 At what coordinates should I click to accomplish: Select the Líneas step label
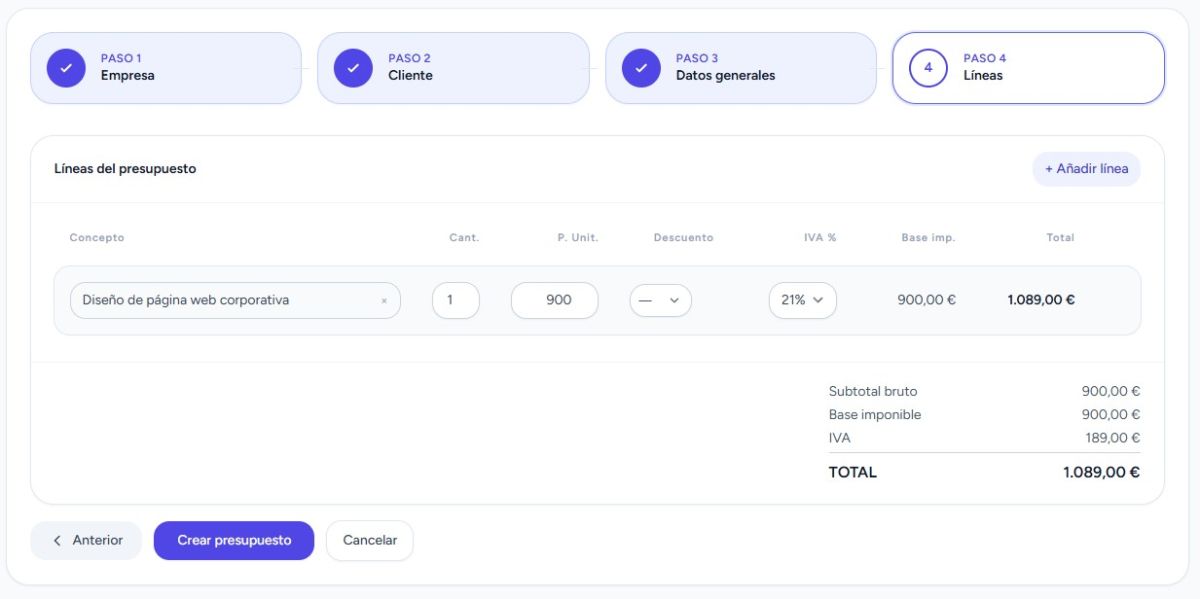click(x=982, y=75)
